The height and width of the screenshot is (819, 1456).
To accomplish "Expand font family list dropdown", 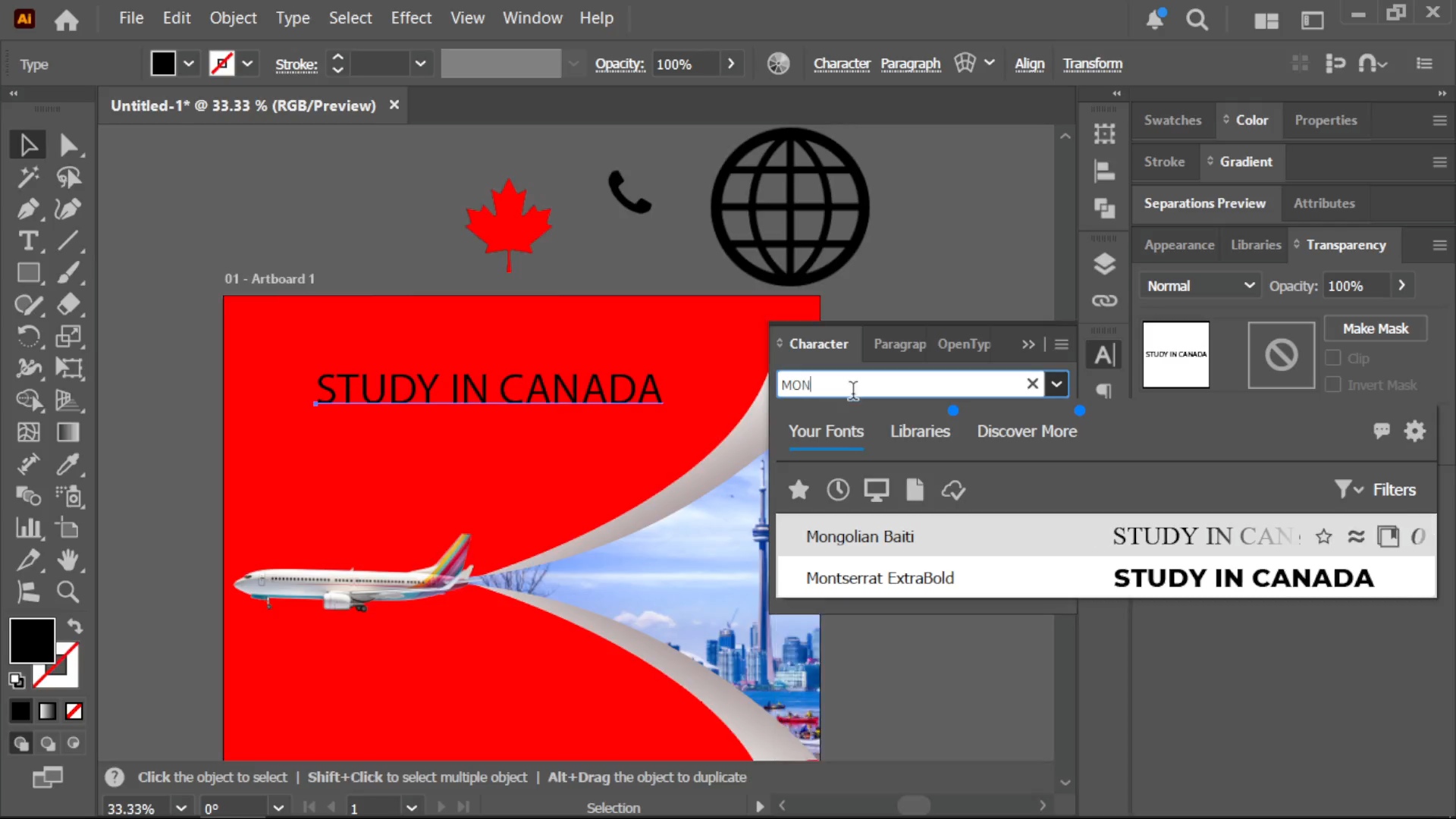I will (1056, 384).
